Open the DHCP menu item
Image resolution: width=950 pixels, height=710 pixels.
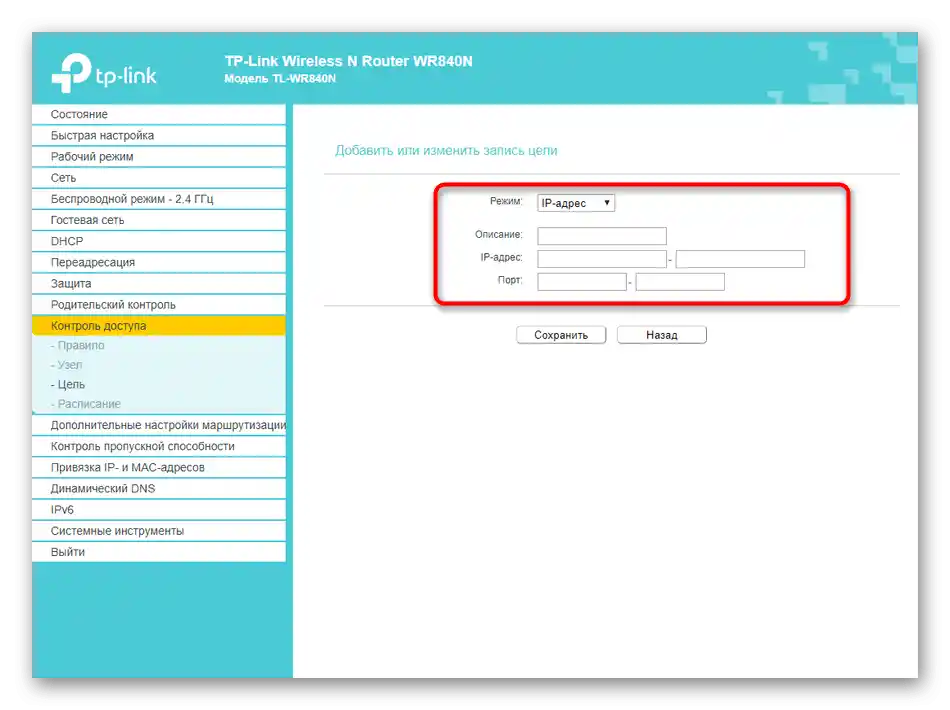[159, 242]
